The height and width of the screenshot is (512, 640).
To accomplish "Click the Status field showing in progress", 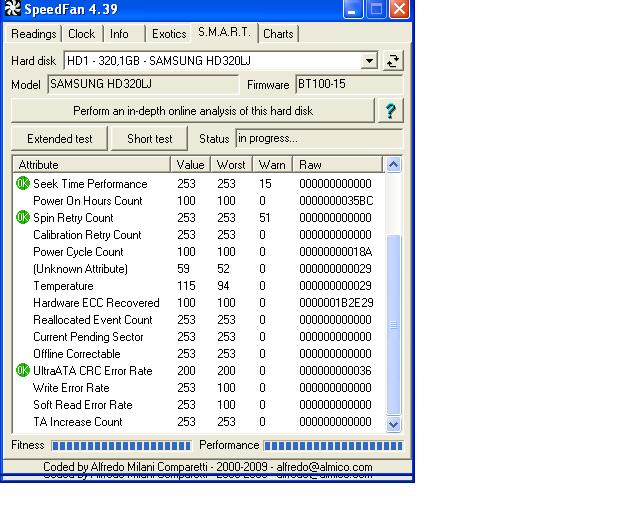I will coord(319,139).
